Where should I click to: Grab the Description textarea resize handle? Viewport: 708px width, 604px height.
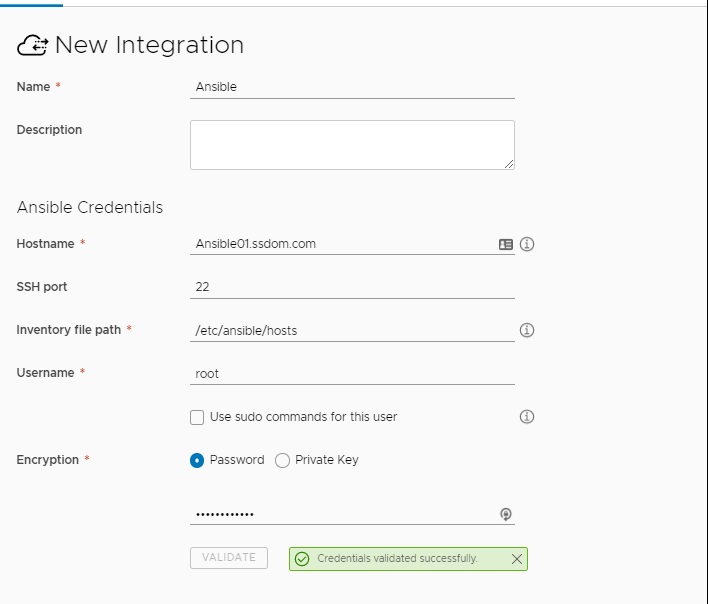point(509,164)
